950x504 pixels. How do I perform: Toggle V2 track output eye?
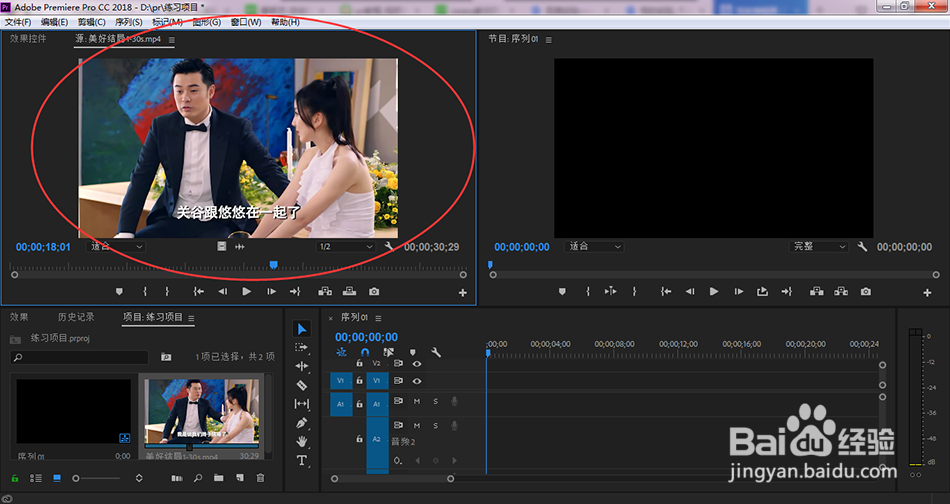(417, 363)
